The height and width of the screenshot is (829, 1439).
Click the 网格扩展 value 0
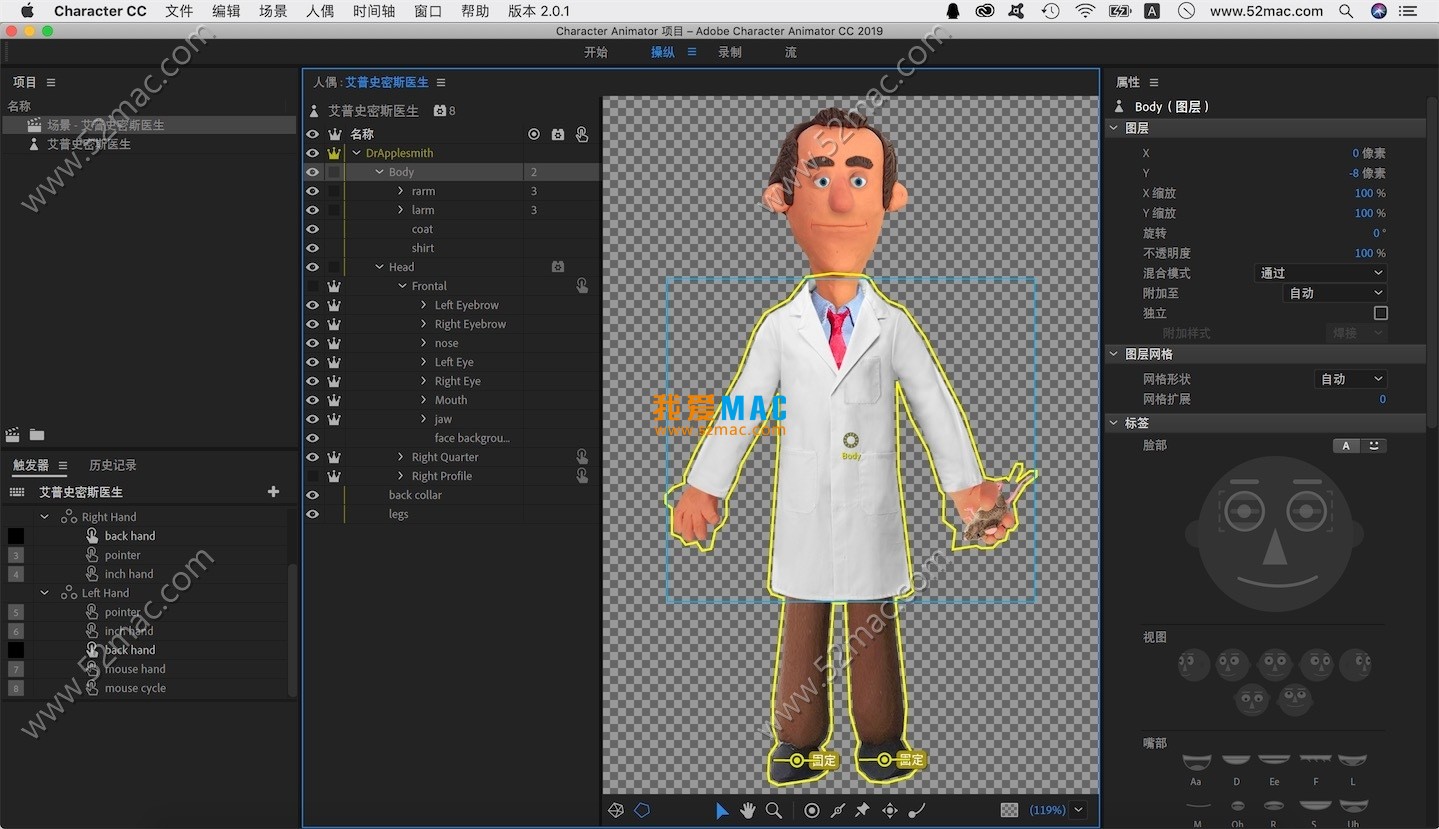1383,399
